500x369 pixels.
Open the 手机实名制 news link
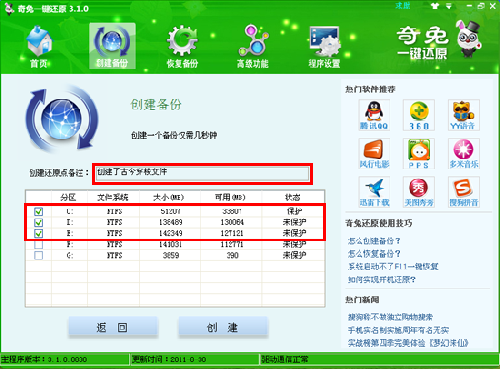click(398, 330)
